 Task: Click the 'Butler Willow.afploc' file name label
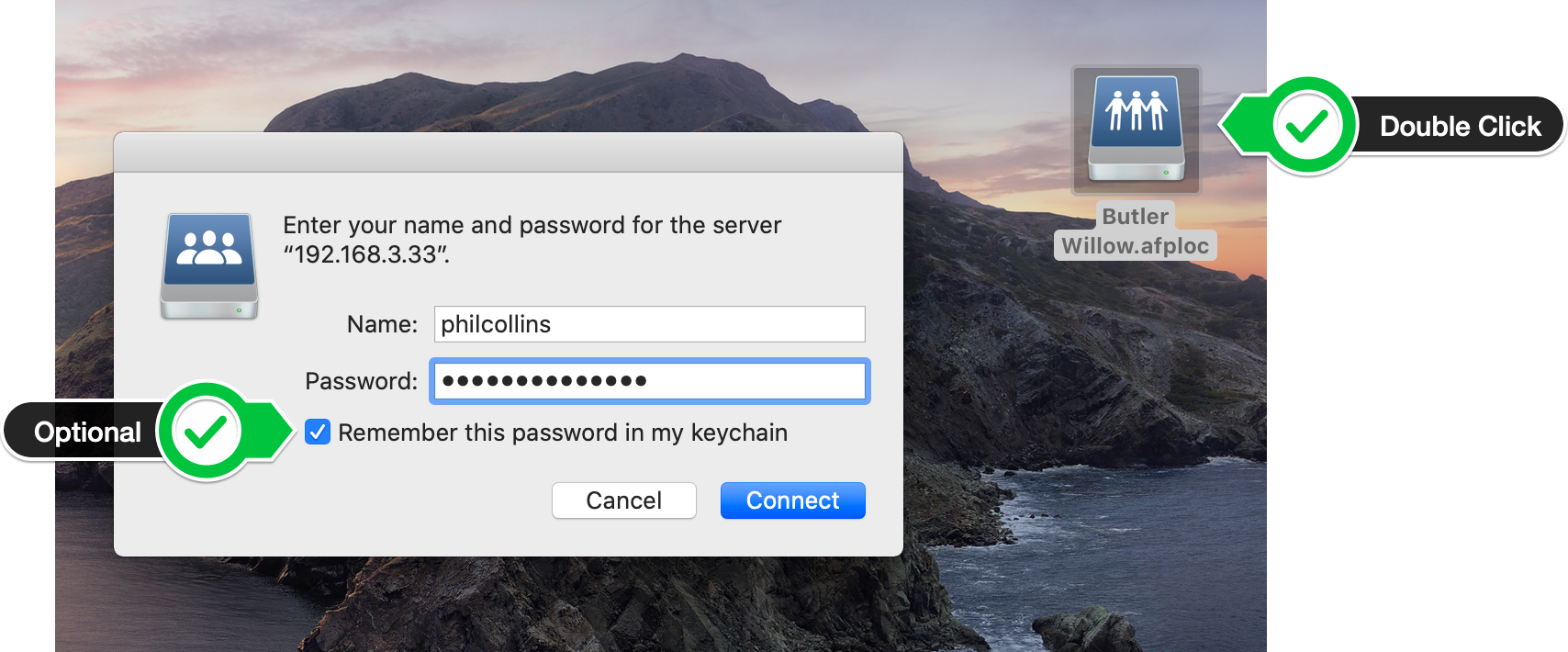[1136, 230]
